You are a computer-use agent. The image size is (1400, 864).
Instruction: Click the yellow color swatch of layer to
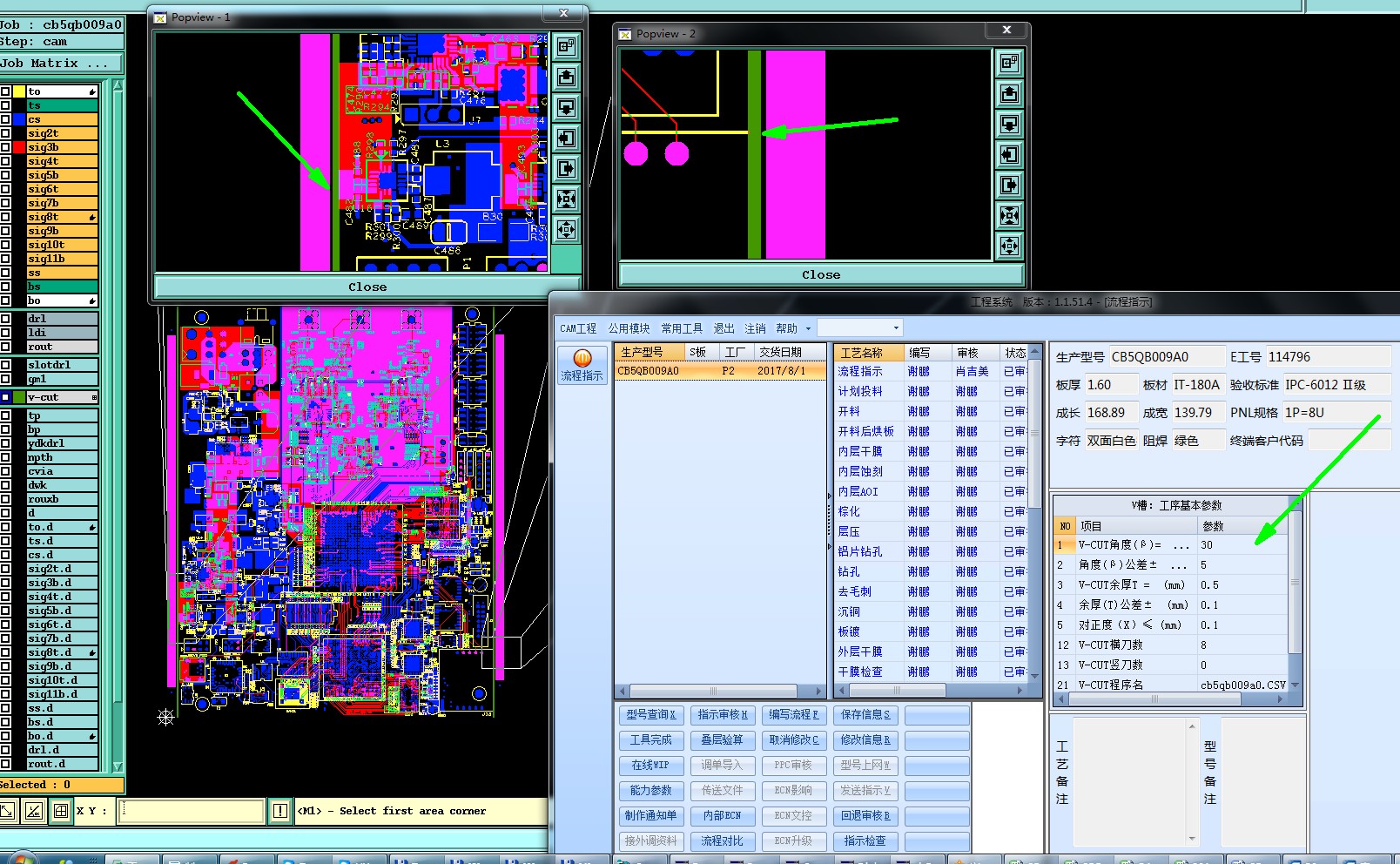click(x=18, y=91)
